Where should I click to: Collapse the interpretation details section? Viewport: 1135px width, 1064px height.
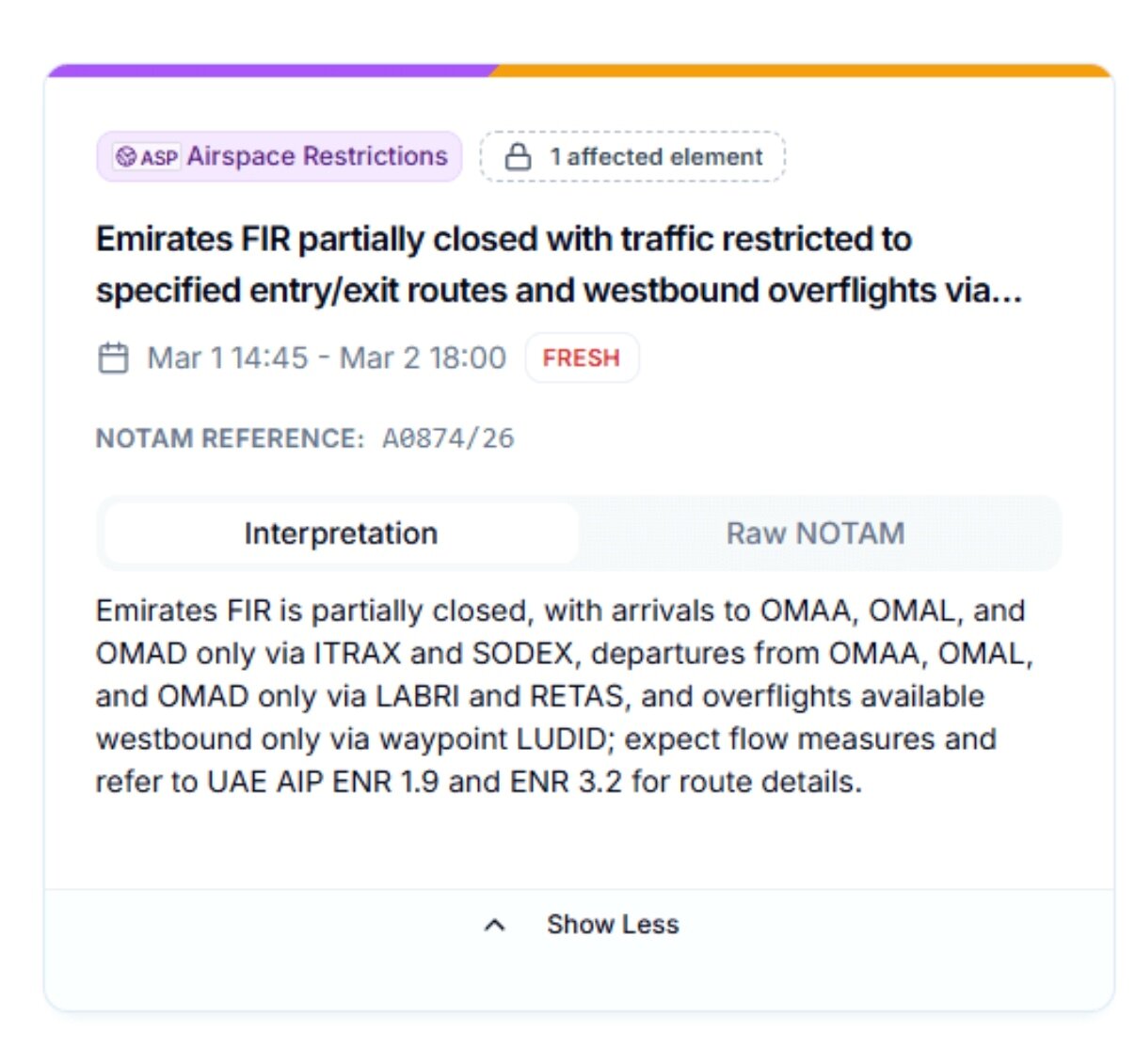[613, 924]
